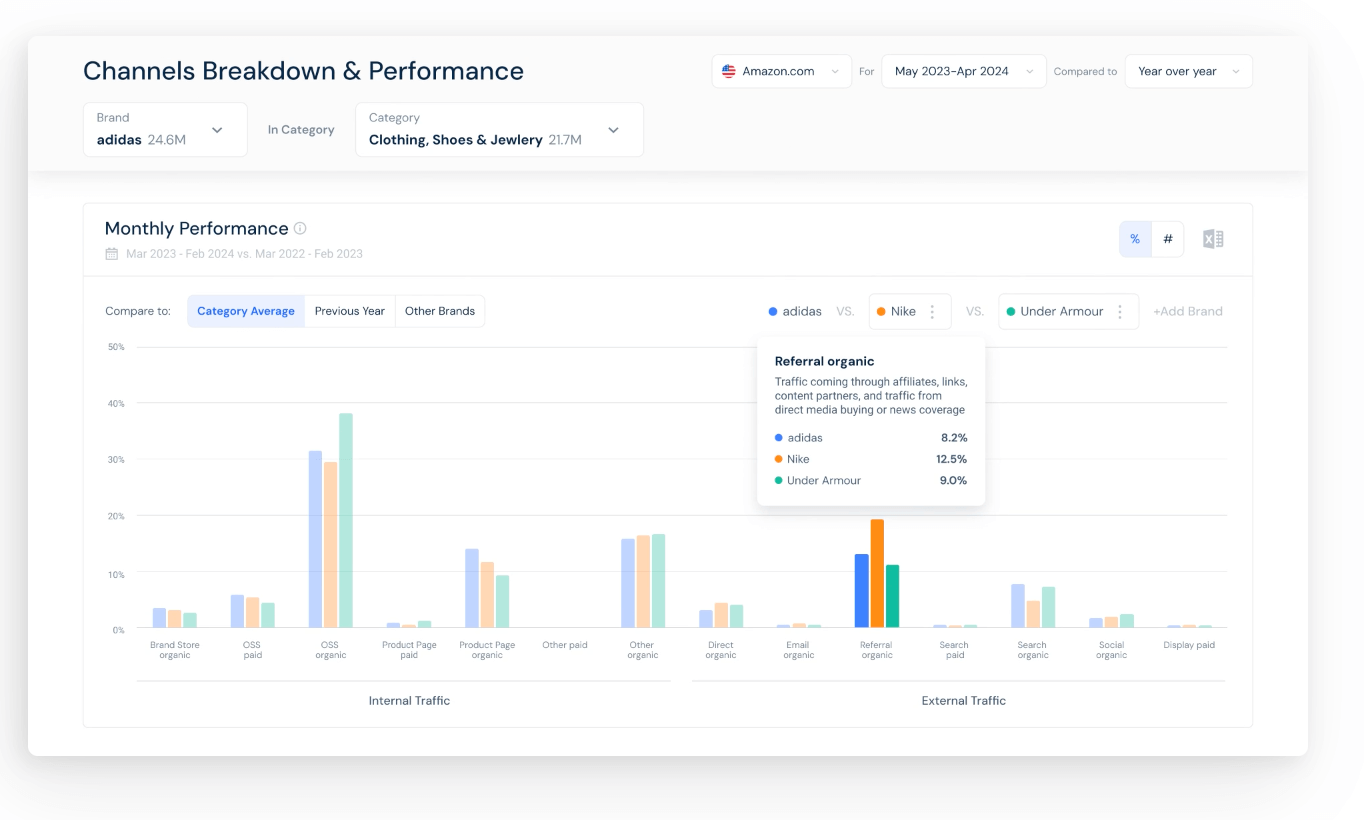Select Category Average comparison

click(x=245, y=311)
